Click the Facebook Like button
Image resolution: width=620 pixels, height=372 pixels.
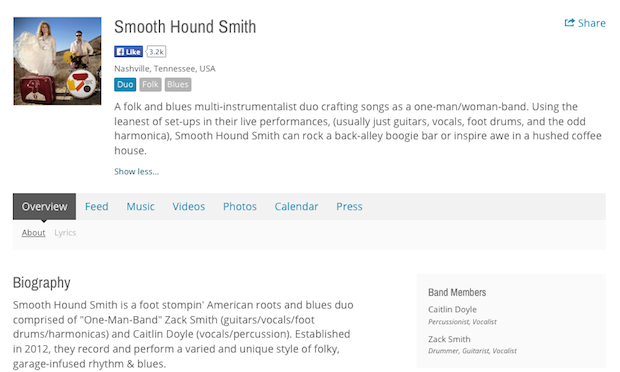129,51
